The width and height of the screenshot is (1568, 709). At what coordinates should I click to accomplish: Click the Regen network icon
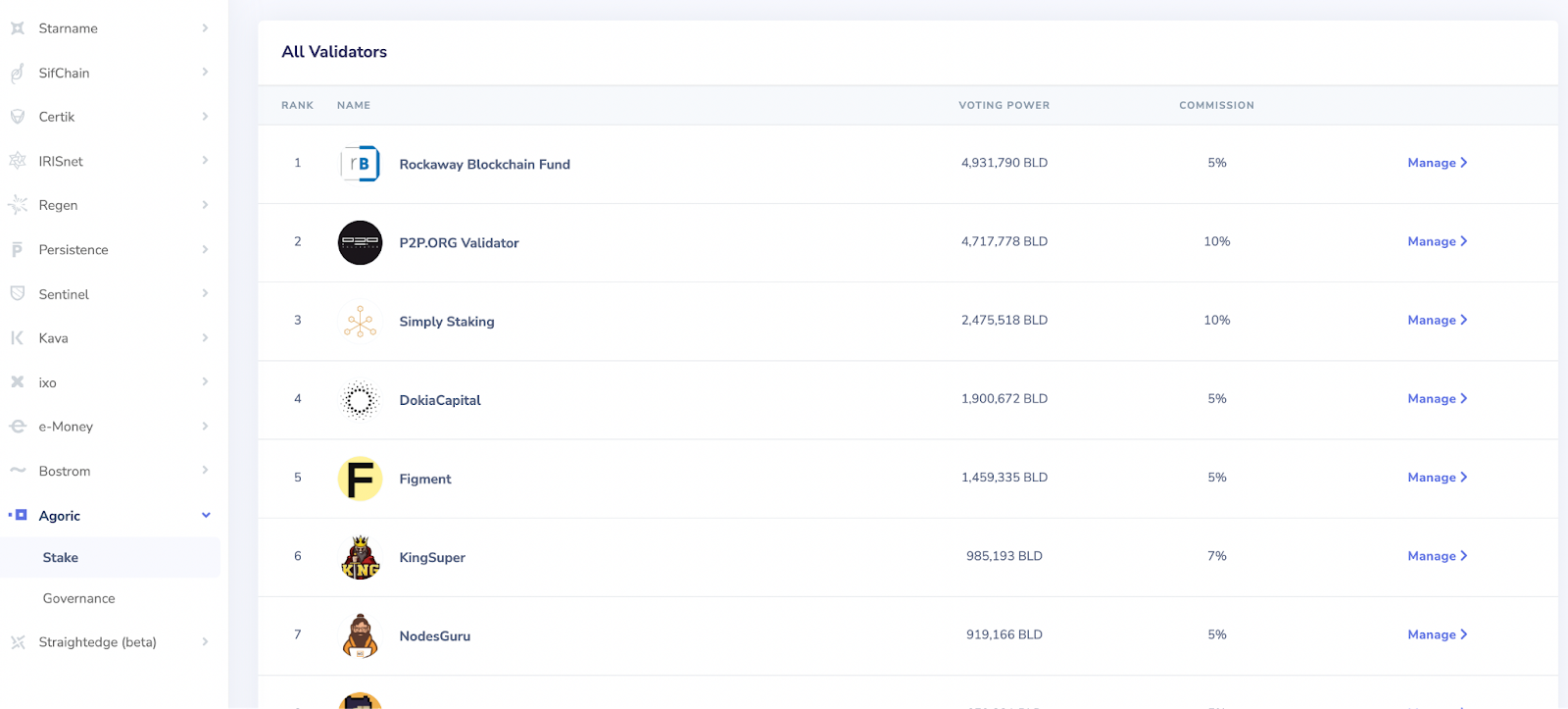(18, 205)
